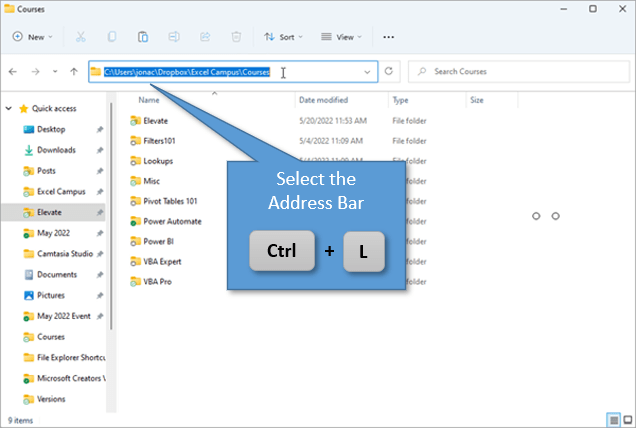The image size is (636, 428).
Task: Open the See more ellipsis menu
Action: pos(388,37)
